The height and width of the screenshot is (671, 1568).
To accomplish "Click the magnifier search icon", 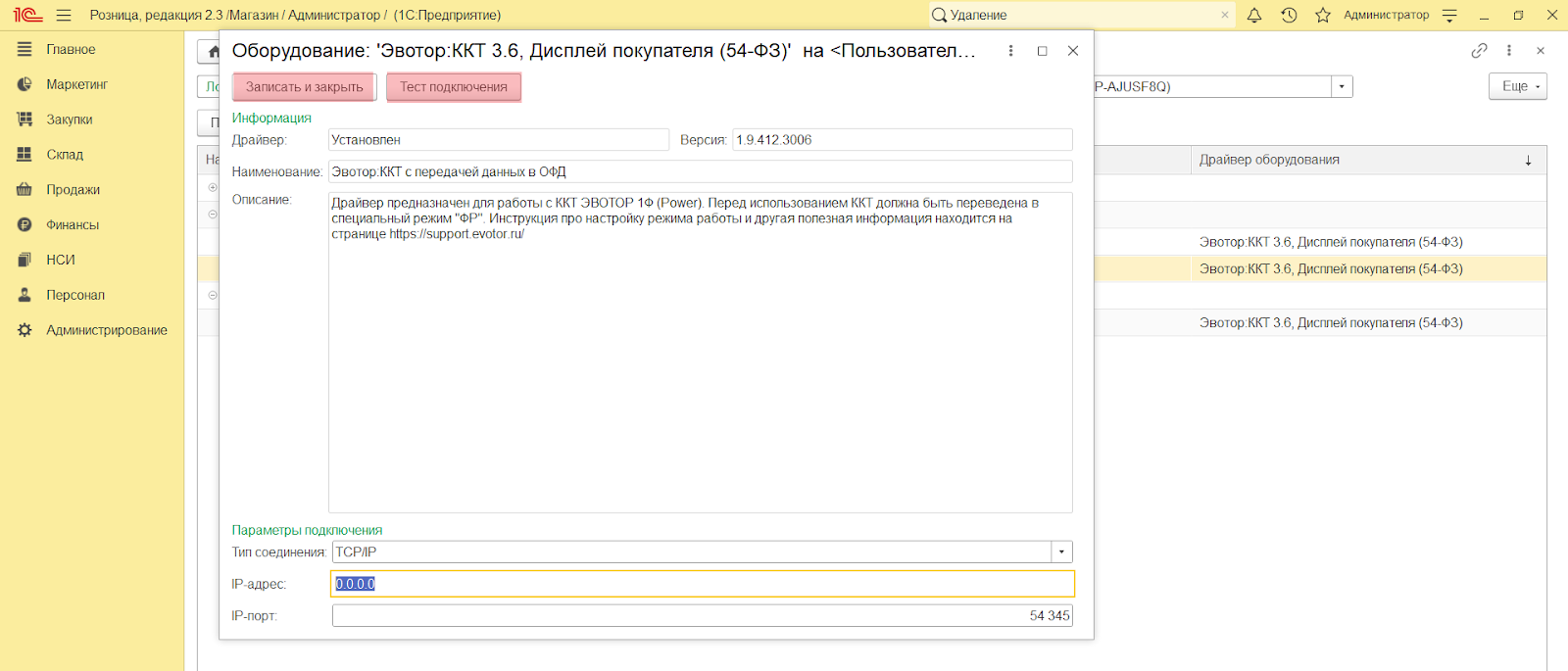I will pos(939,15).
